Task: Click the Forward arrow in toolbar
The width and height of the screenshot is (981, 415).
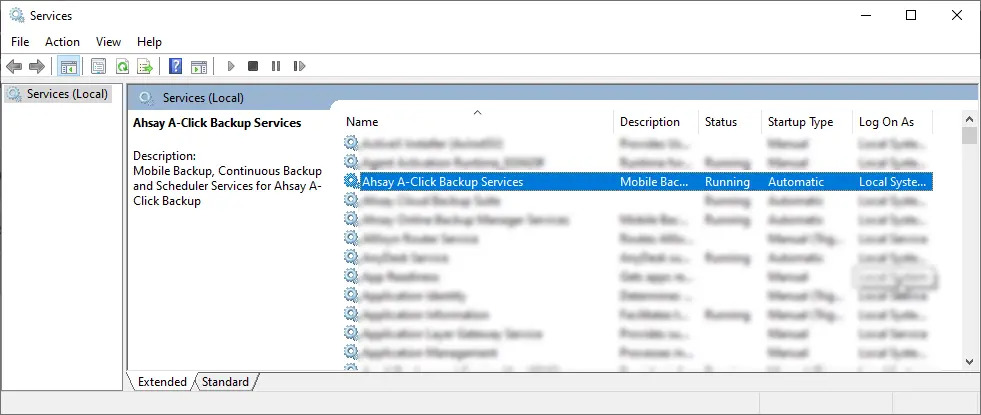Action: (37, 67)
